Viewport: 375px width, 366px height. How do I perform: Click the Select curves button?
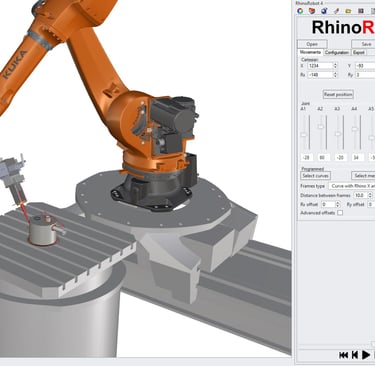(x=315, y=175)
